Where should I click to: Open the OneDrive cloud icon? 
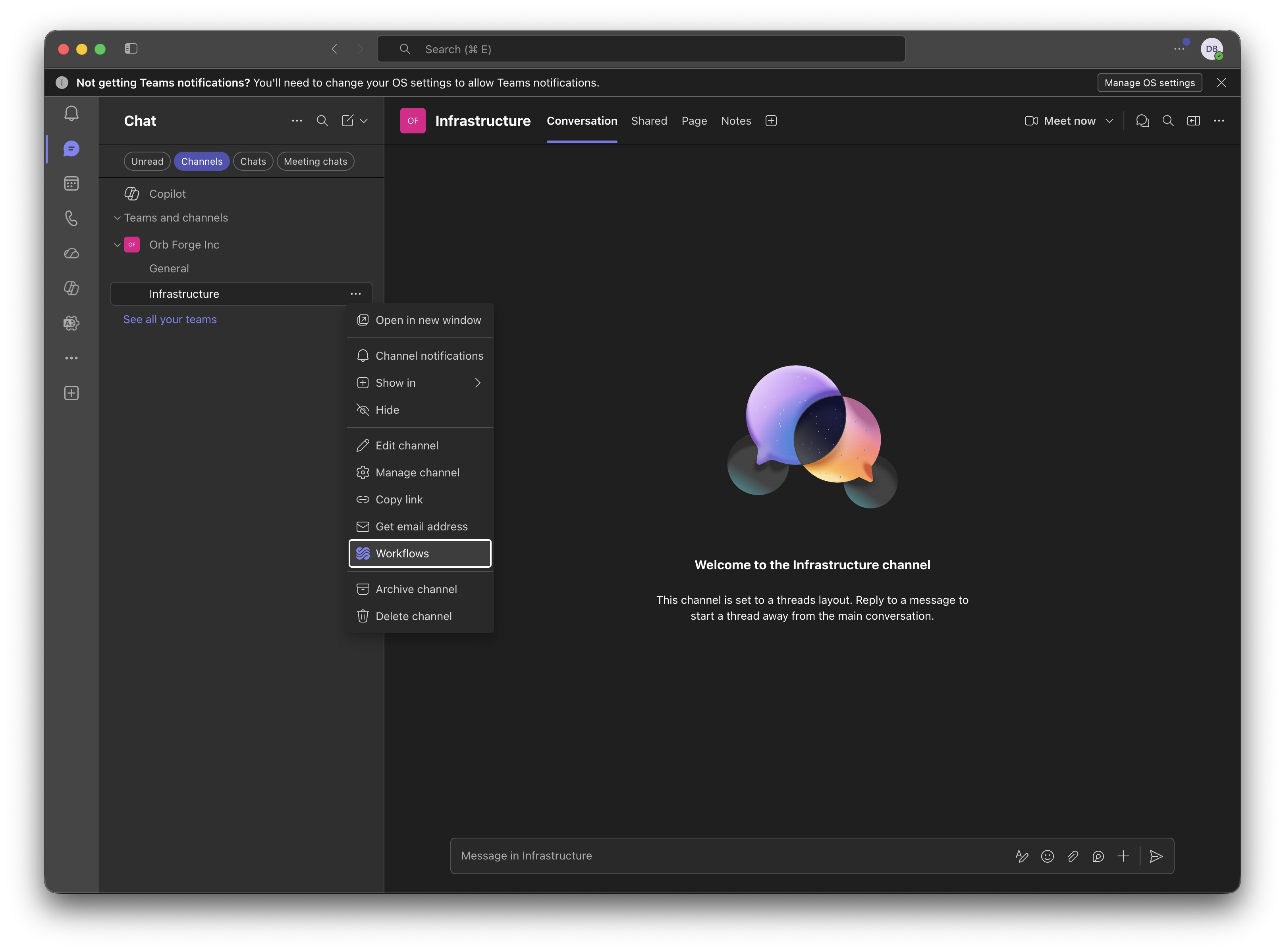pyautogui.click(x=71, y=254)
